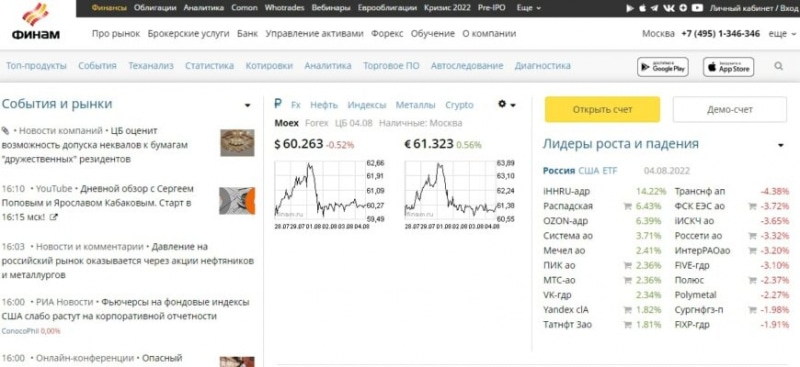This screenshot has width=800, height=367.
Task: Show США leaders tab
Action: 589,170
